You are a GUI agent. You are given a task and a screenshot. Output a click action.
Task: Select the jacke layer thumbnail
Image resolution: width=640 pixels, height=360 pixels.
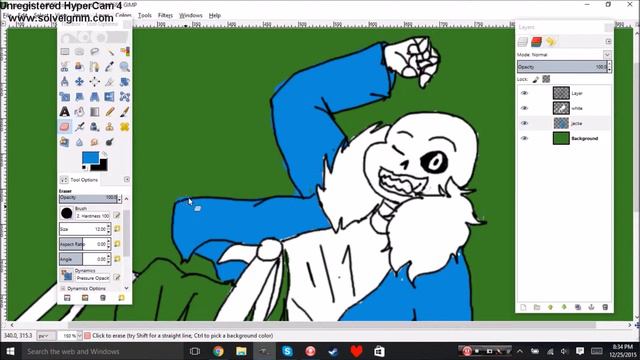pos(561,123)
